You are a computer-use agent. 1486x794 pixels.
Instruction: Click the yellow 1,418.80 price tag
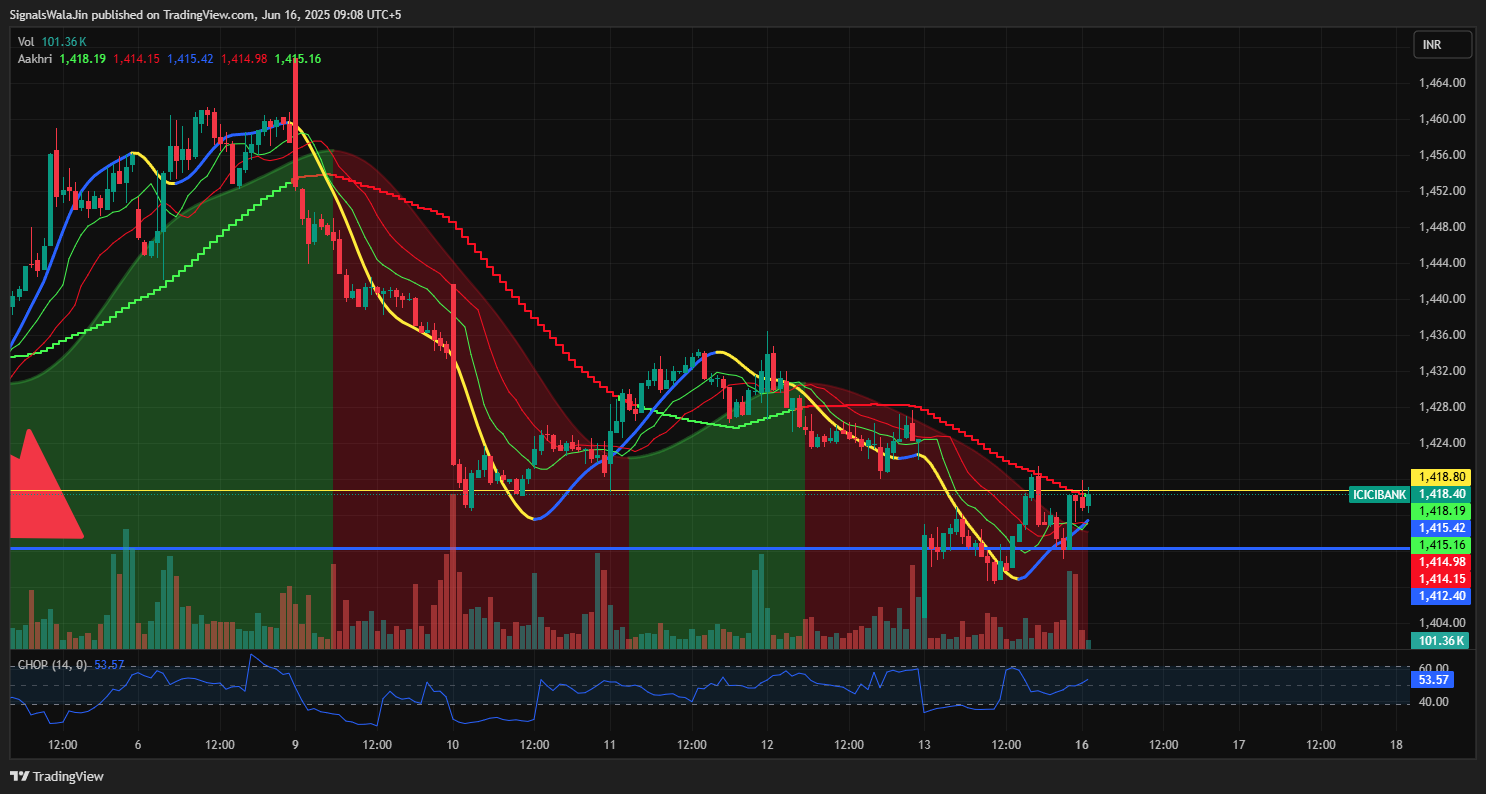coord(1440,477)
